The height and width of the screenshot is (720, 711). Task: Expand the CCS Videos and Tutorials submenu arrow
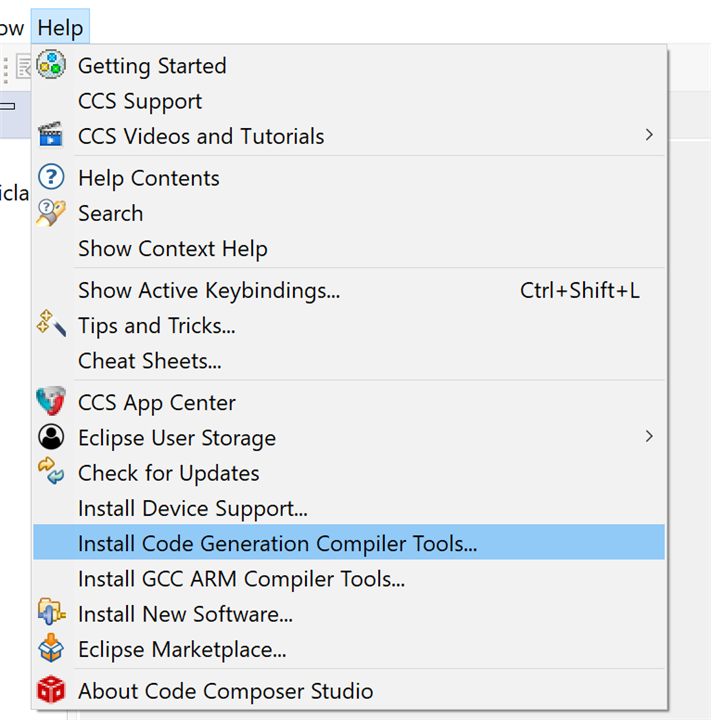tap(649, 135)
